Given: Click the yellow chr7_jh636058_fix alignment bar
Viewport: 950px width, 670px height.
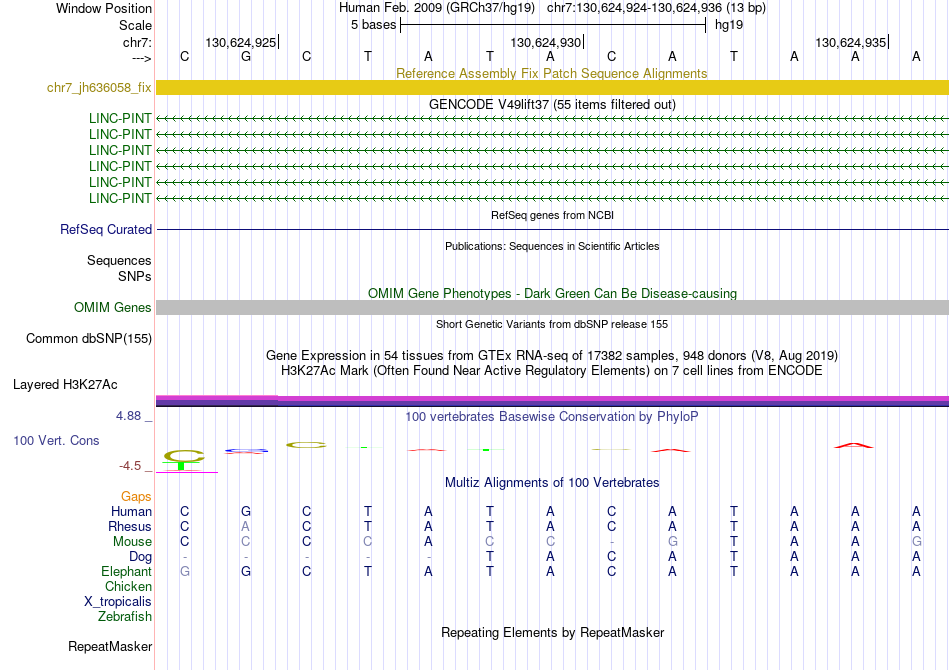Looking at the screenshot, I should [x=552, y=87].
